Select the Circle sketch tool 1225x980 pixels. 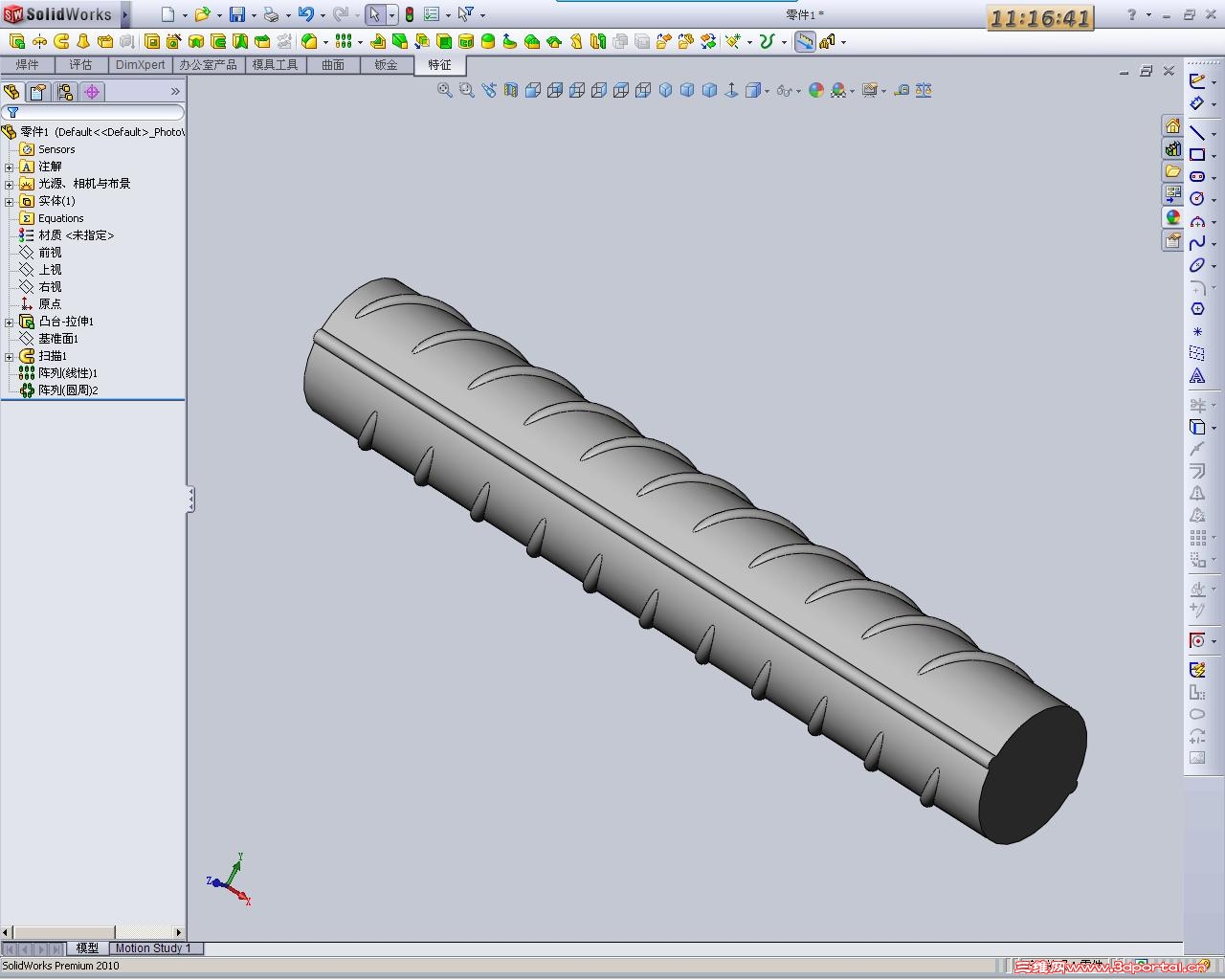[1197, 198]
